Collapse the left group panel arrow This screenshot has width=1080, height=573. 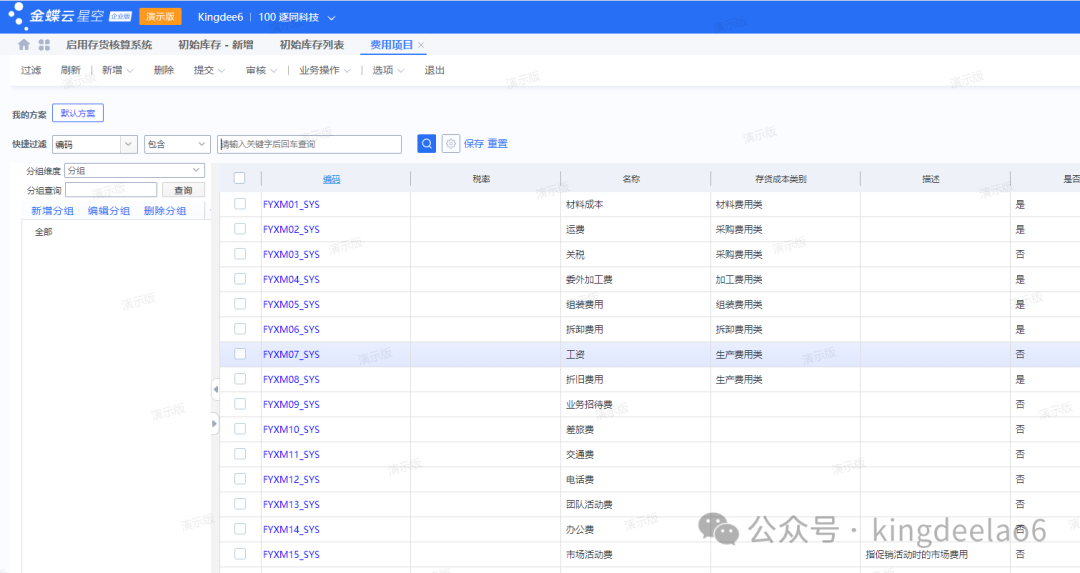click(x=215, y=389)
